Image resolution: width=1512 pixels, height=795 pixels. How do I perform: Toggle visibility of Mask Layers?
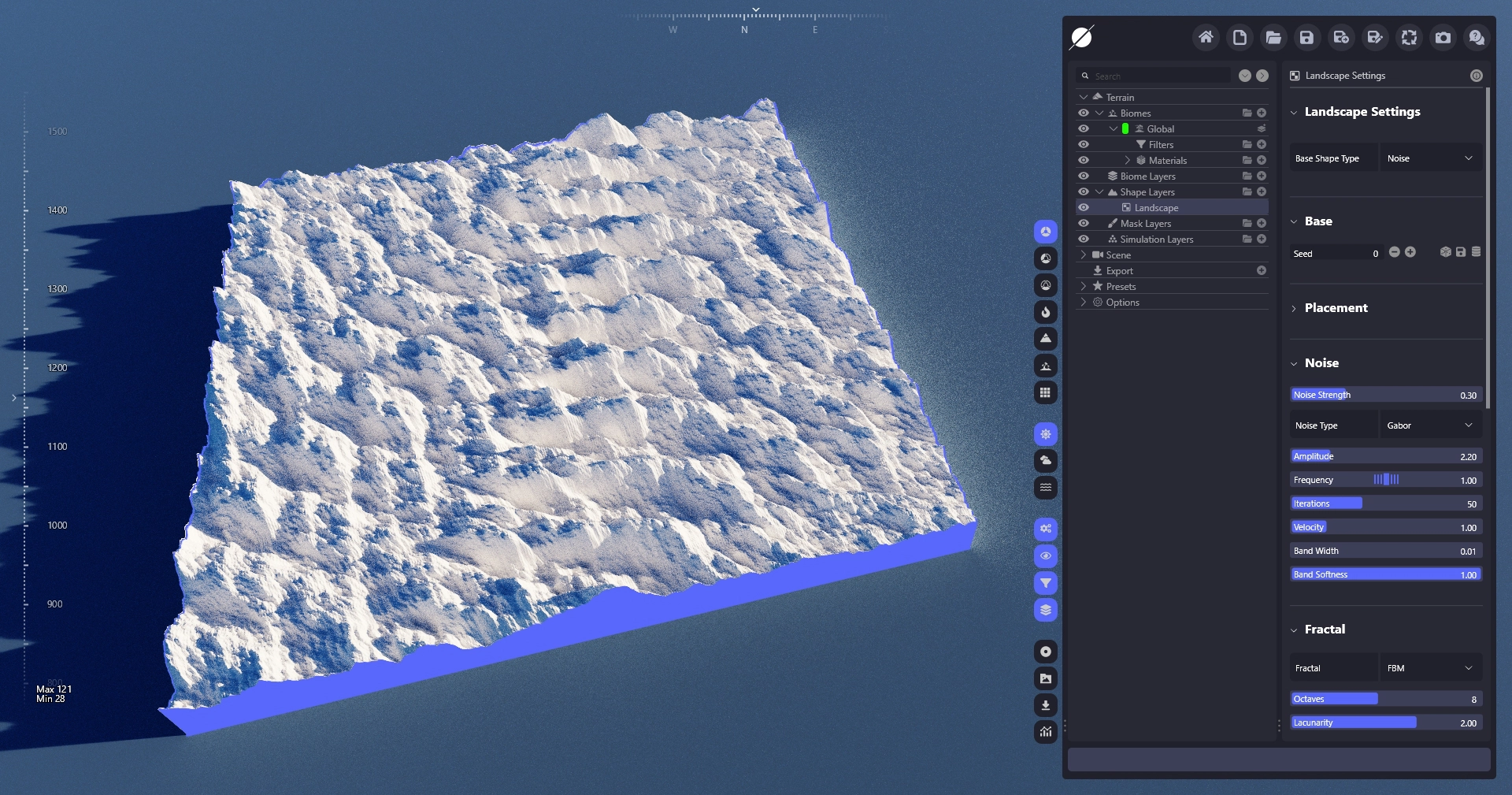[x=1084, y=223]
